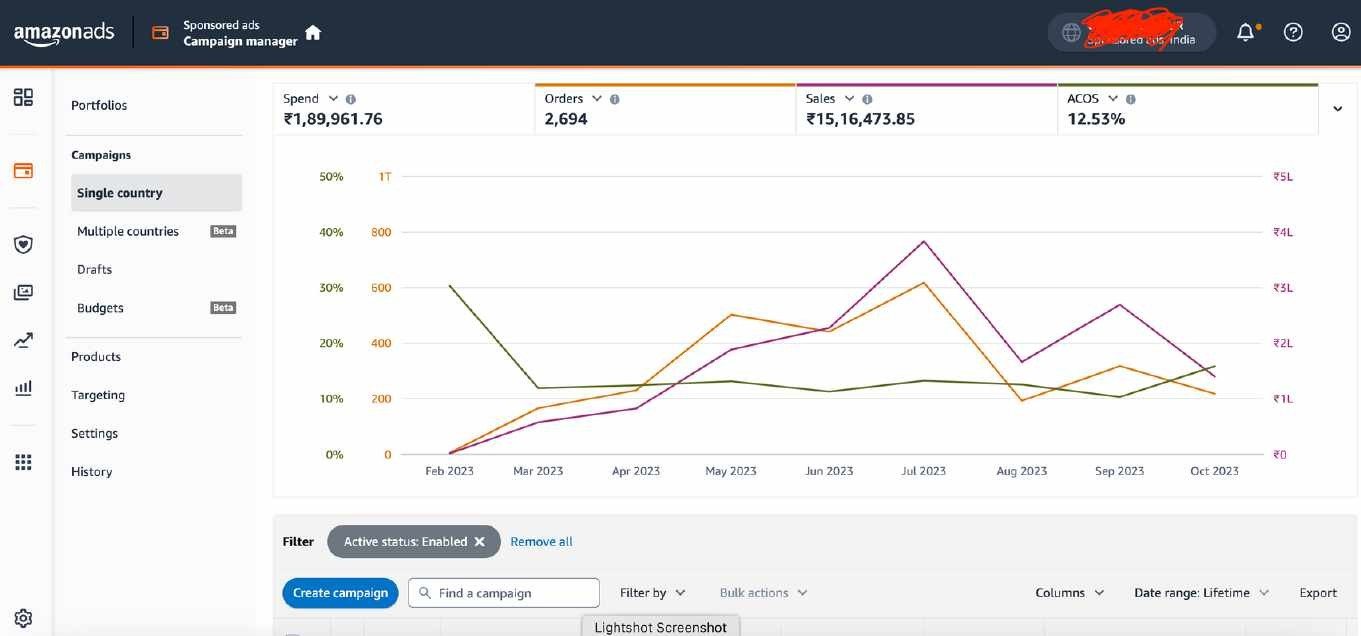Open Products in the sidebar

96,357
